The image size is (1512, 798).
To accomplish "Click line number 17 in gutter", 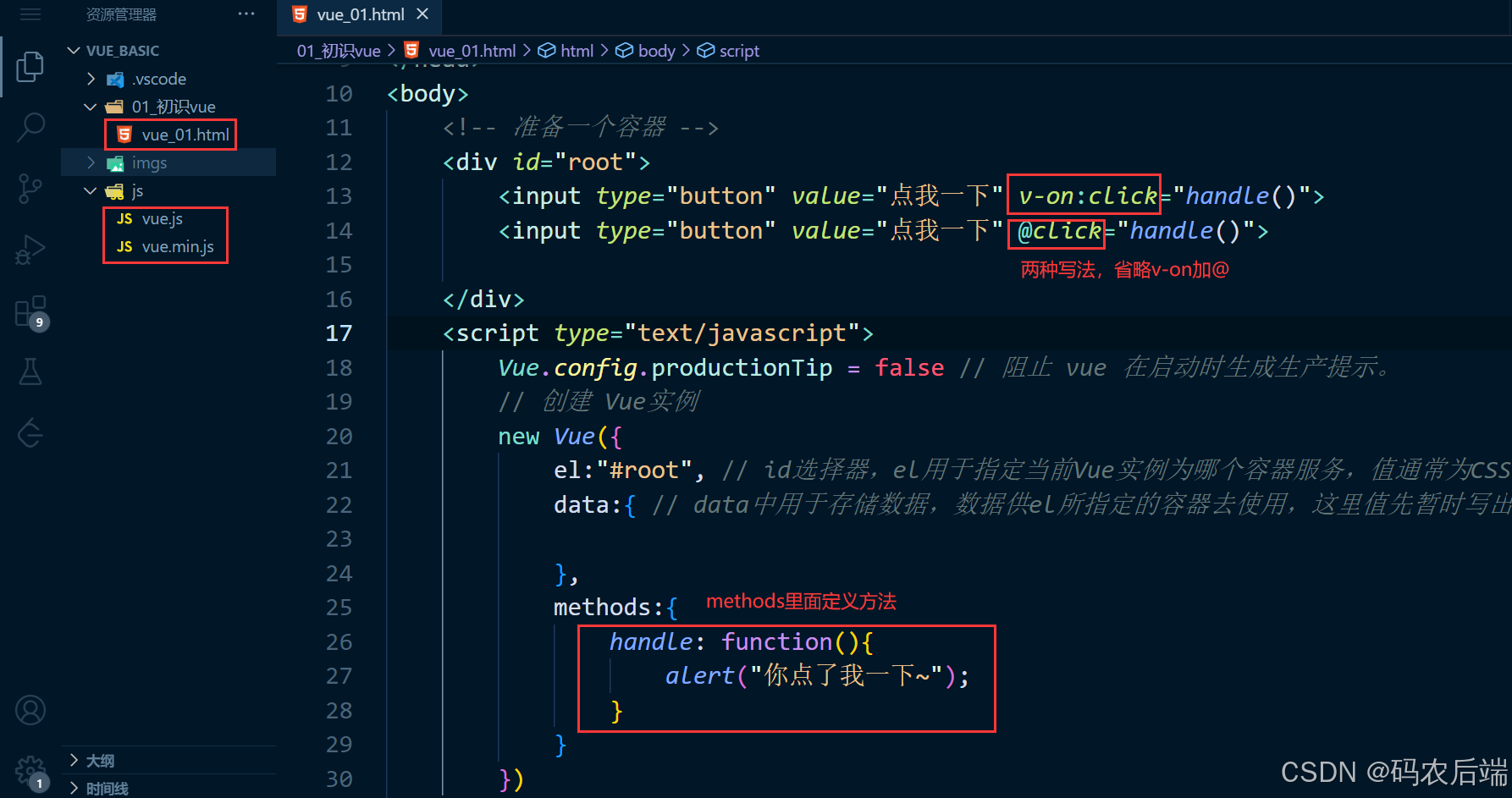I will point(339,333).
